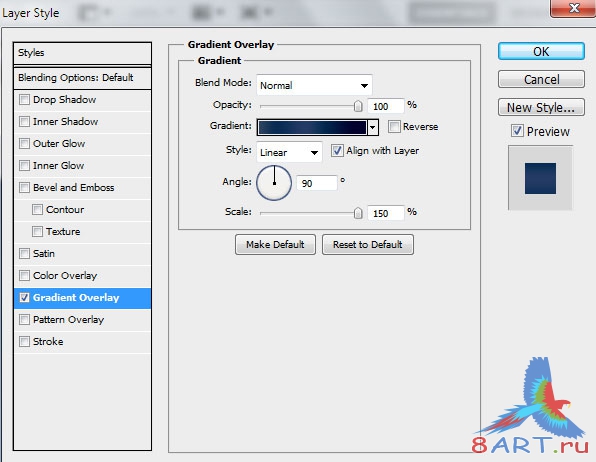The image size is (596, 462).
Task: Select Blending Options: Default
Action: tap(82, 78)
